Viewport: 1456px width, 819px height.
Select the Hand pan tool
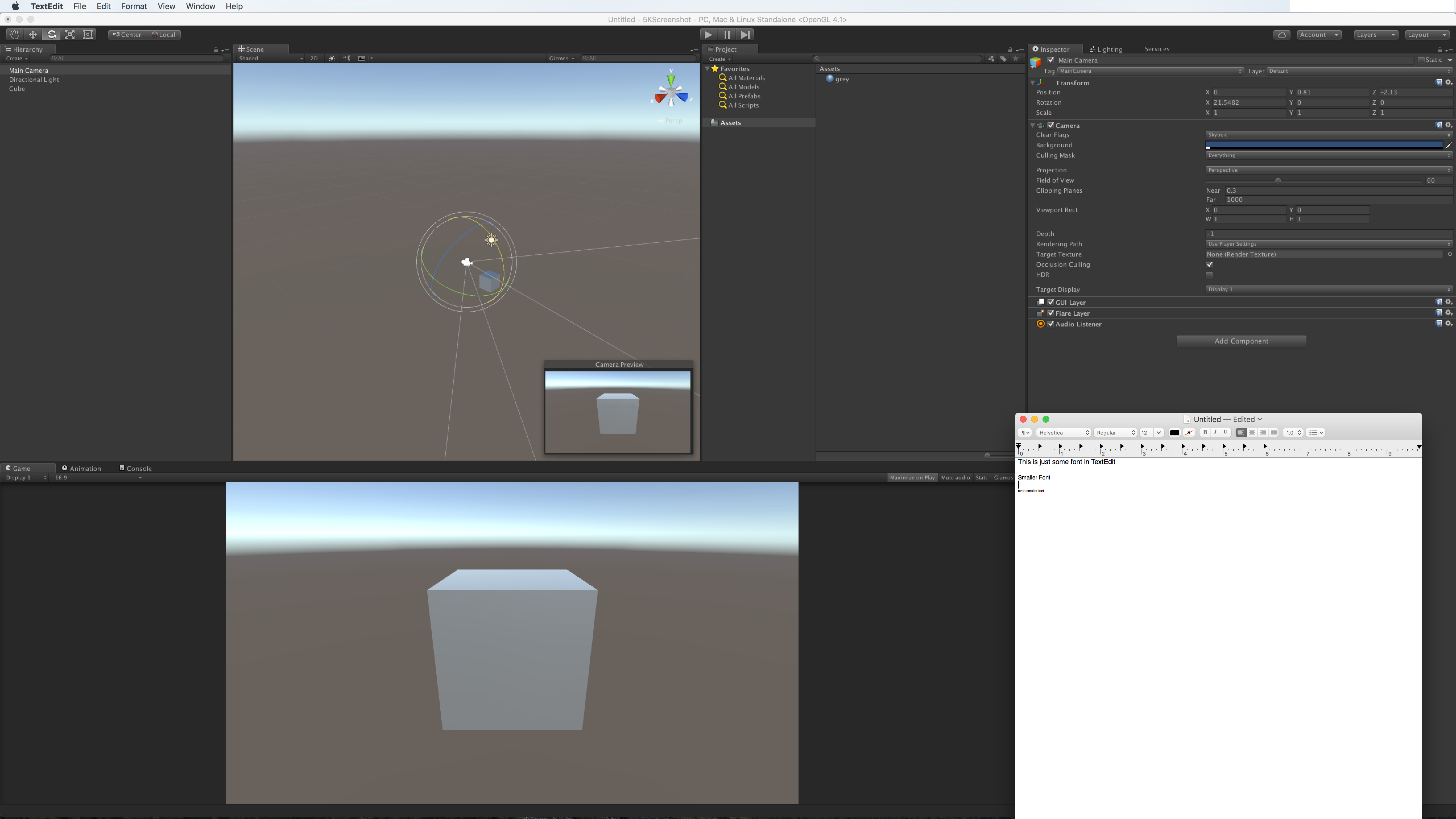[14, 34]
